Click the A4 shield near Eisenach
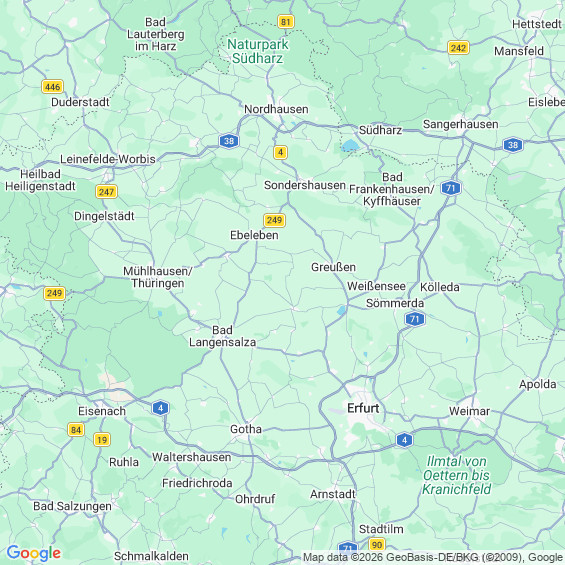 161,408
